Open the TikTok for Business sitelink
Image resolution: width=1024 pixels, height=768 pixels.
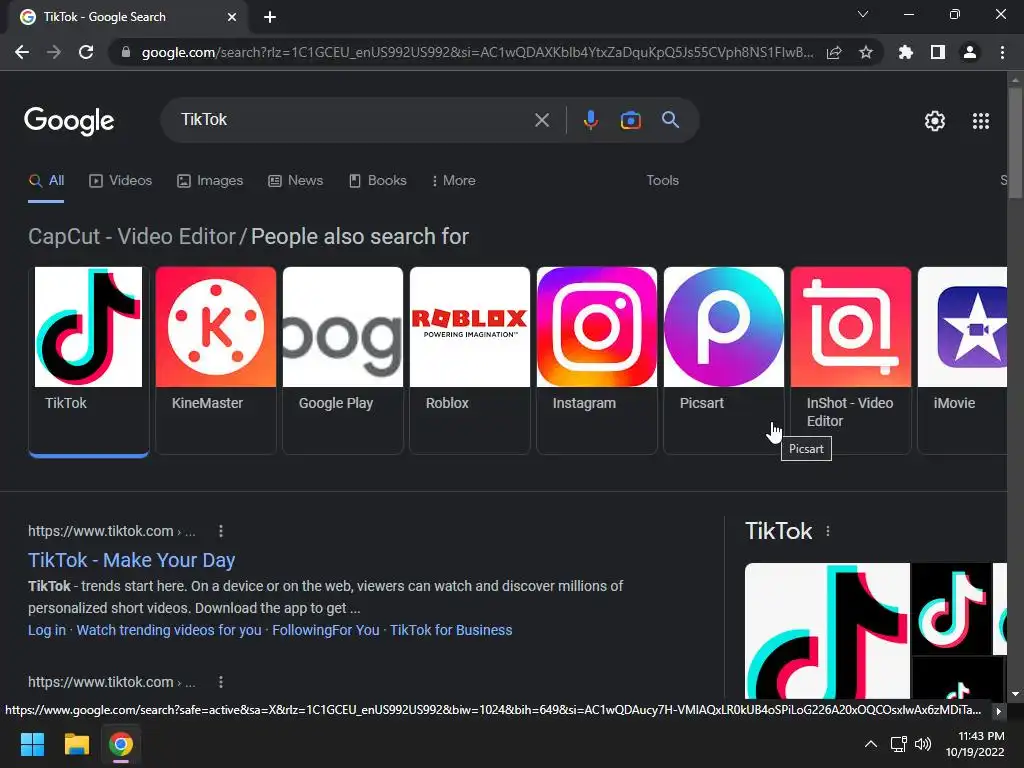coord(451,630)
